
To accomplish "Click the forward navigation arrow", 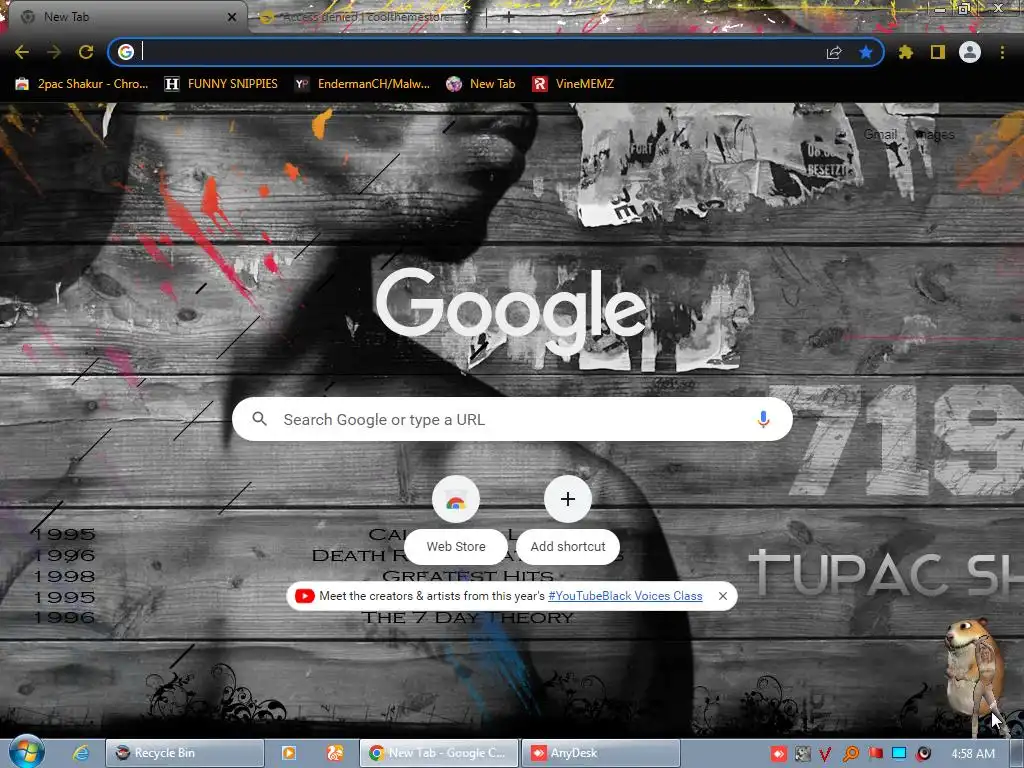I will [54, 52].
